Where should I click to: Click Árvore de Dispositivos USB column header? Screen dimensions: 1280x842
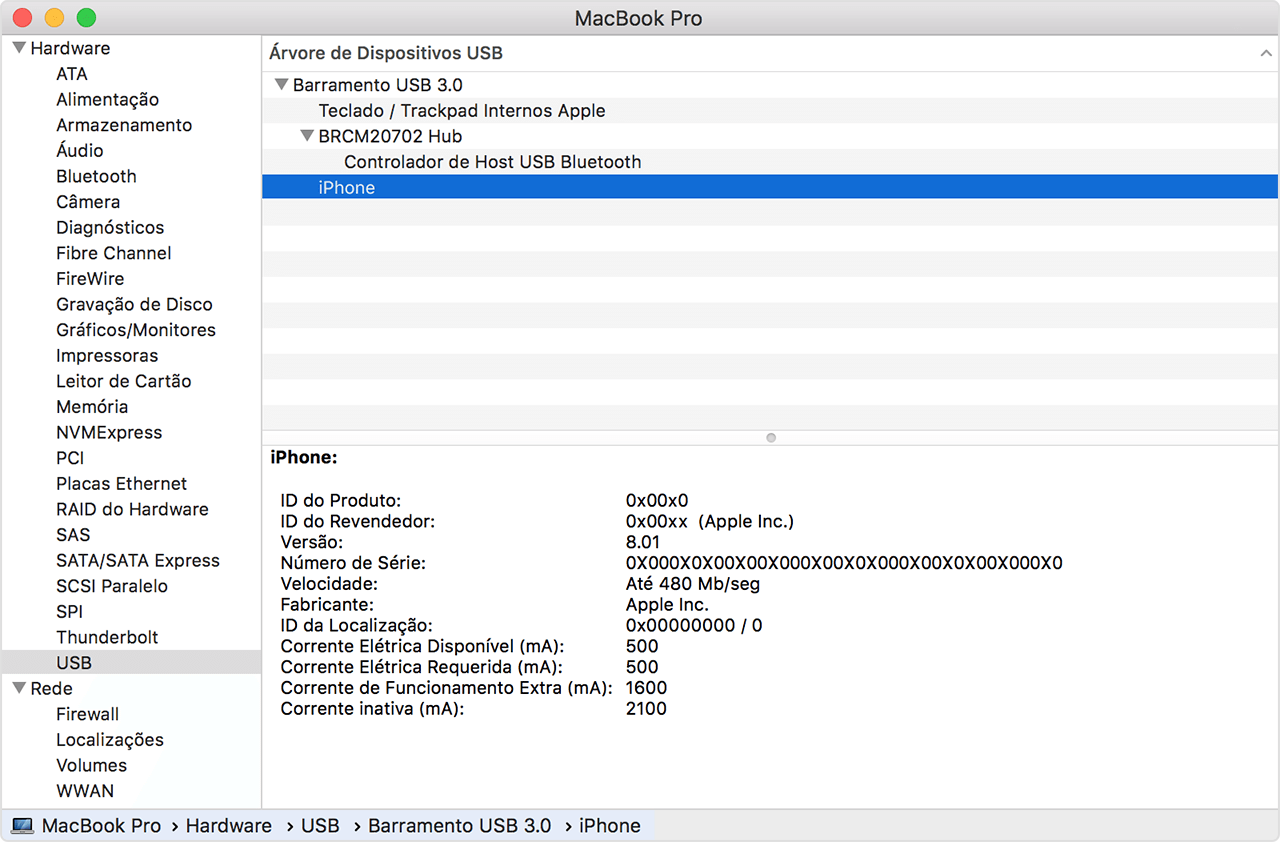pyautogui.click(x=386, y=53)
